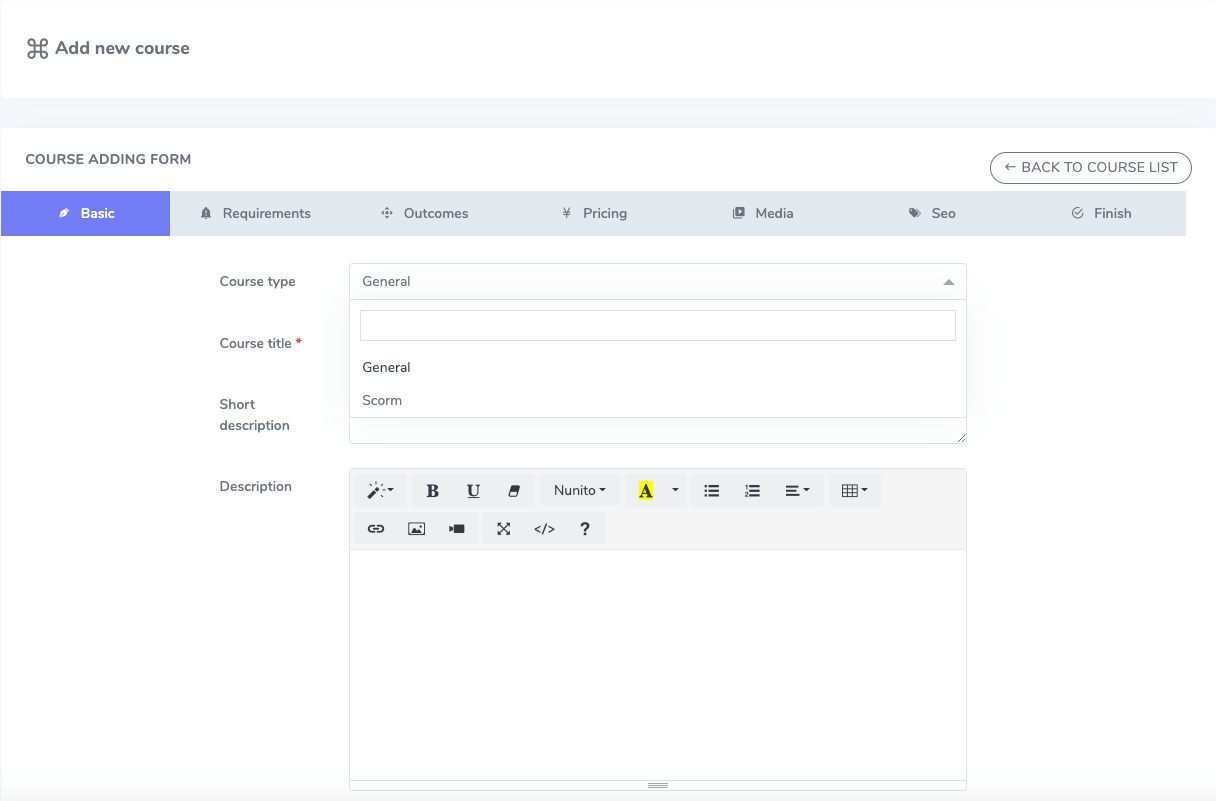Toggle the unordered bullet list
Viewport: 1216px width, 801px height.
712,491
